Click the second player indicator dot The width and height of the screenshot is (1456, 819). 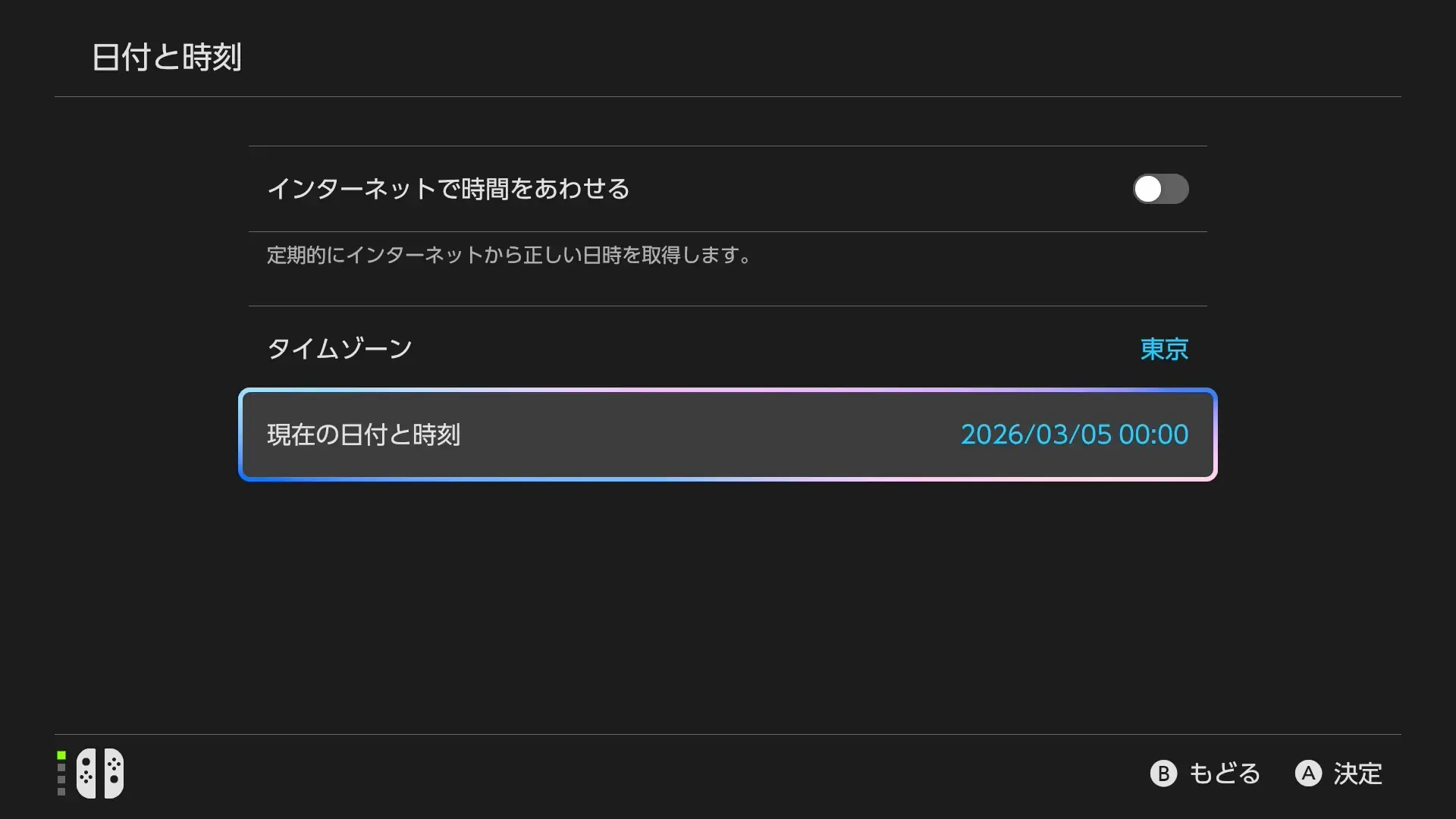[61, 767]
